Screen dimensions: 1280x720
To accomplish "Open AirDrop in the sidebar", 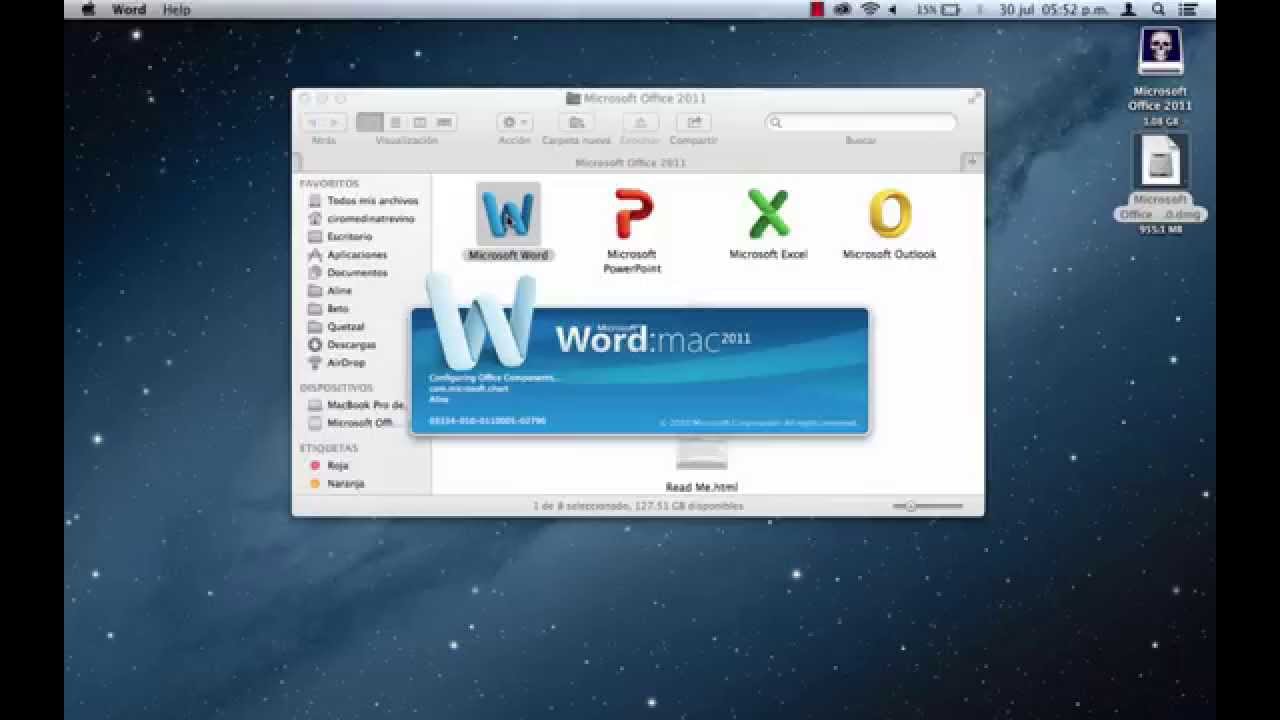I will pyautogui.click(x=337, y=363).
